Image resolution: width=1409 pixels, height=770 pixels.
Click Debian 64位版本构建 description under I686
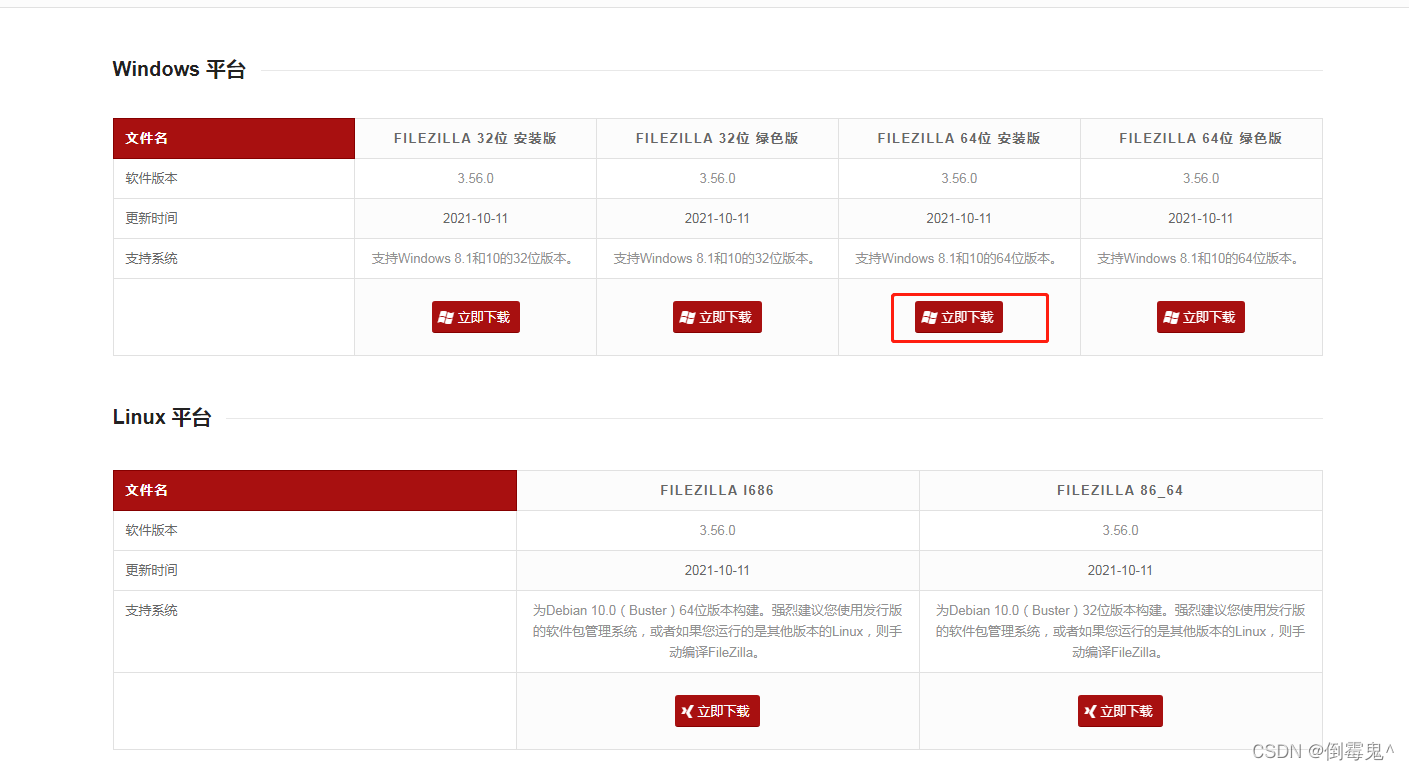point(718,631)
